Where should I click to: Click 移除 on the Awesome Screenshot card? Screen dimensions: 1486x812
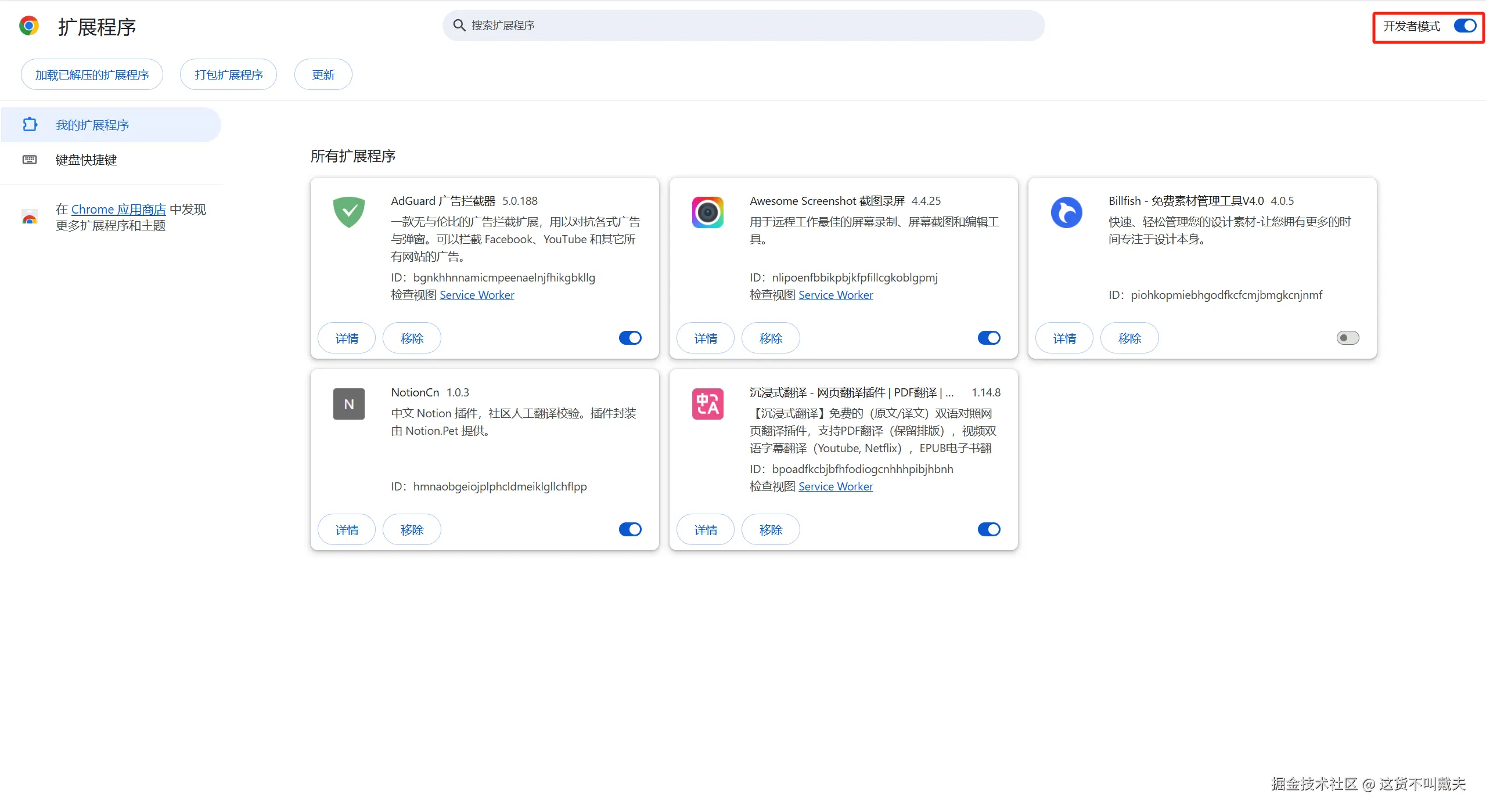pos(771,338)
